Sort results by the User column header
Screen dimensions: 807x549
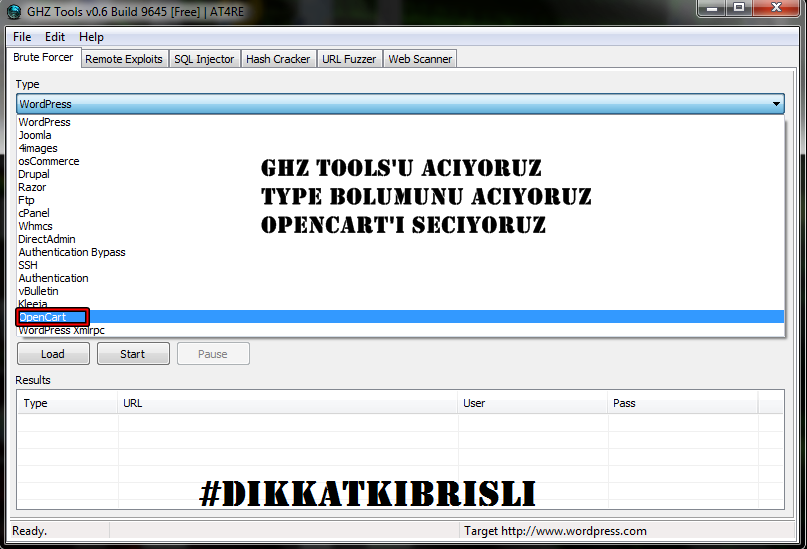click(533, 403)
